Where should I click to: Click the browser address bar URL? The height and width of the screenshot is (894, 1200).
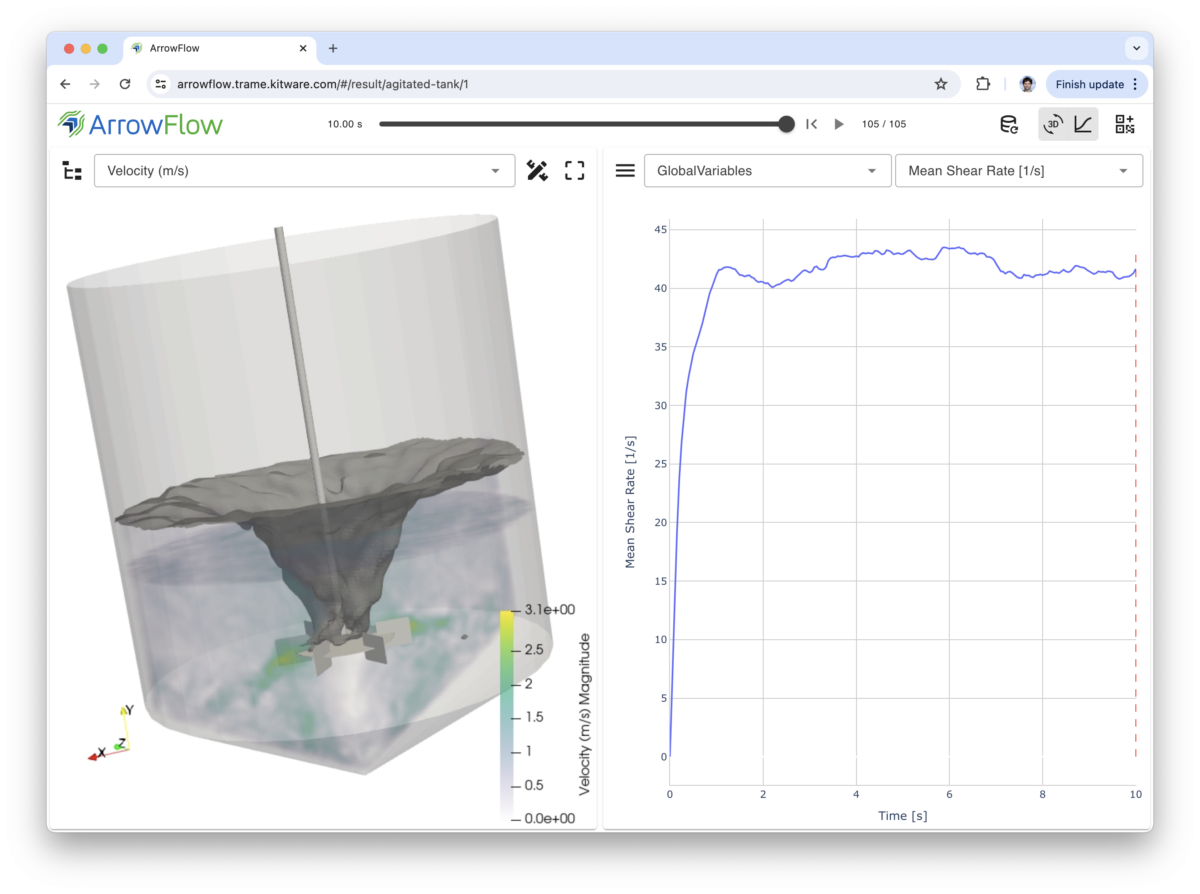(x=323, y=84)
